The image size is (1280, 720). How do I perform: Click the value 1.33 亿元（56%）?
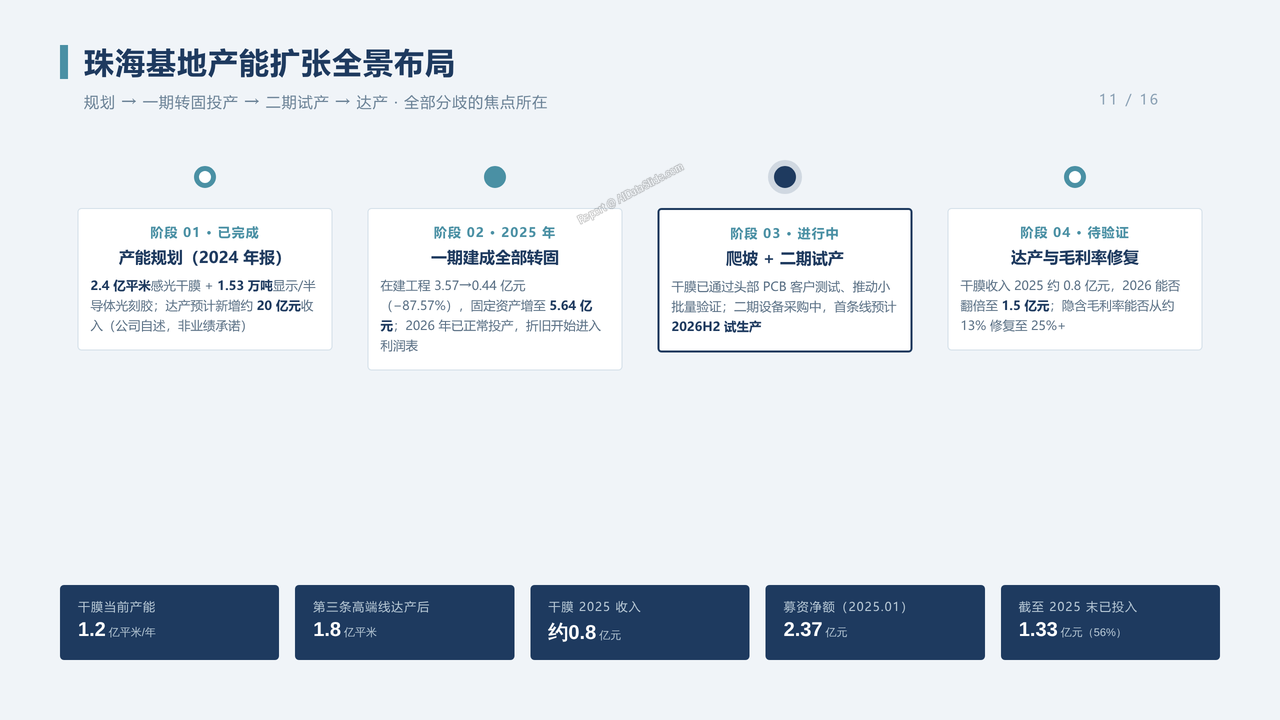coord(1070,630)
